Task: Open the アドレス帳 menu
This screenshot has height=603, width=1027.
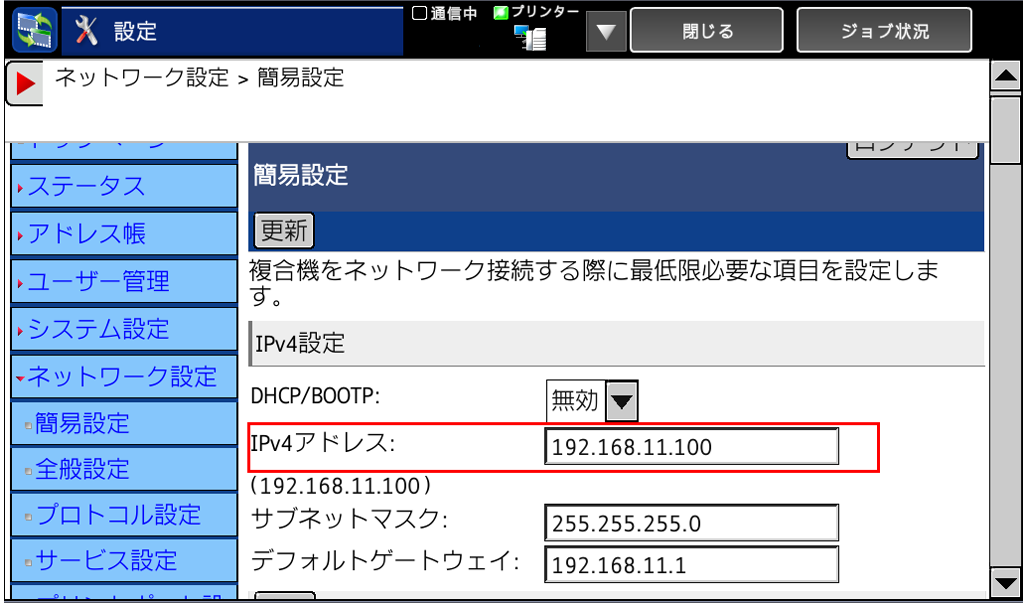Action: tap(86, 234)
